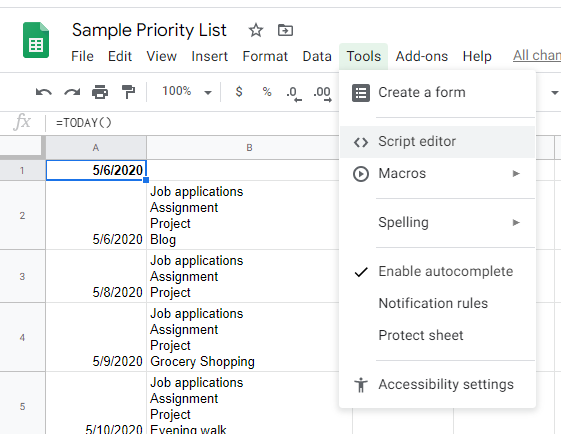Viewport: 561px width, 434px height.
Task: Format as currency with dollar icon
Action: tap(239, 92)
